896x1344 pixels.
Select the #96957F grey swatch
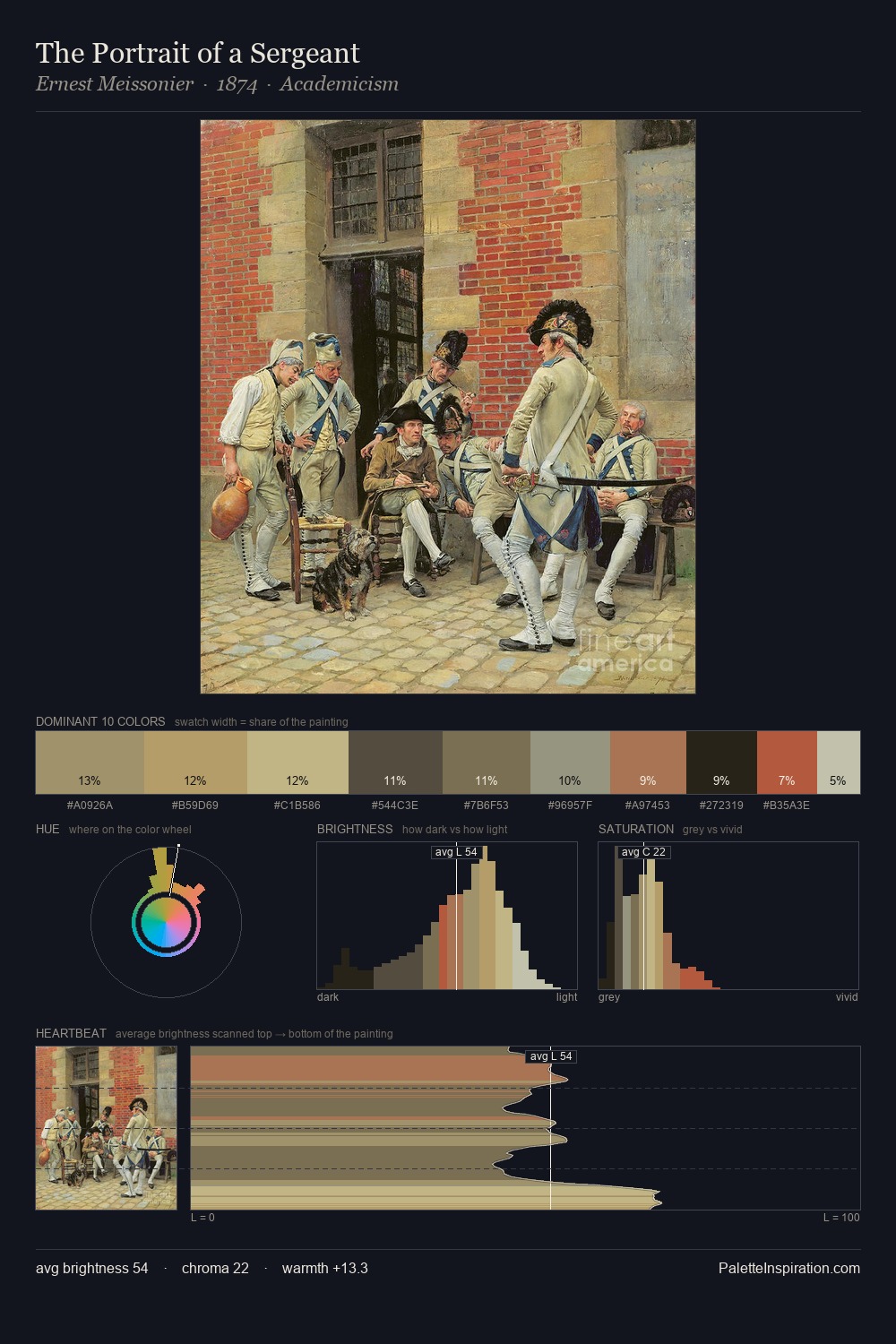point(570,762)
